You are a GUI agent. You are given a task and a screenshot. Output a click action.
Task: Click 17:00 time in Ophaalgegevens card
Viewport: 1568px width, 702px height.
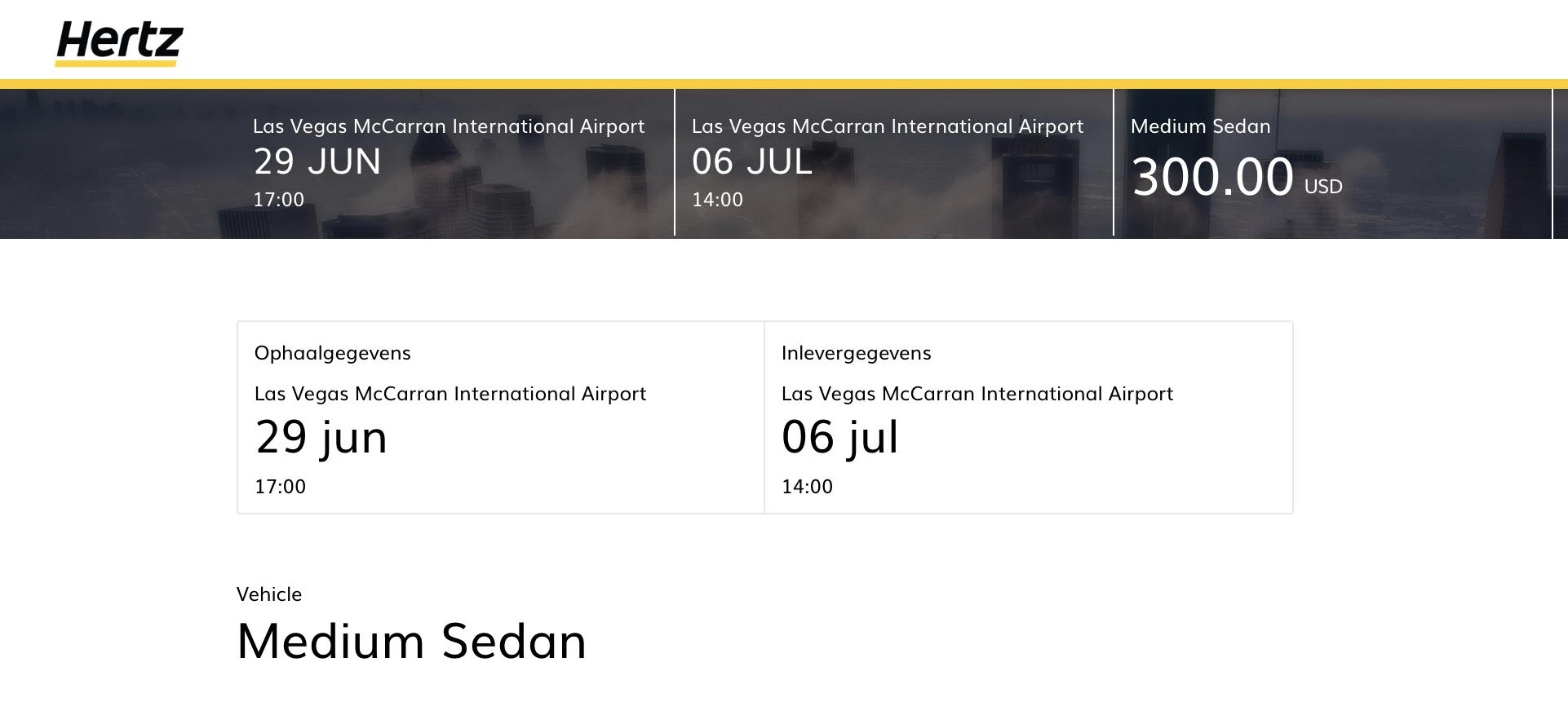[280, 487]
